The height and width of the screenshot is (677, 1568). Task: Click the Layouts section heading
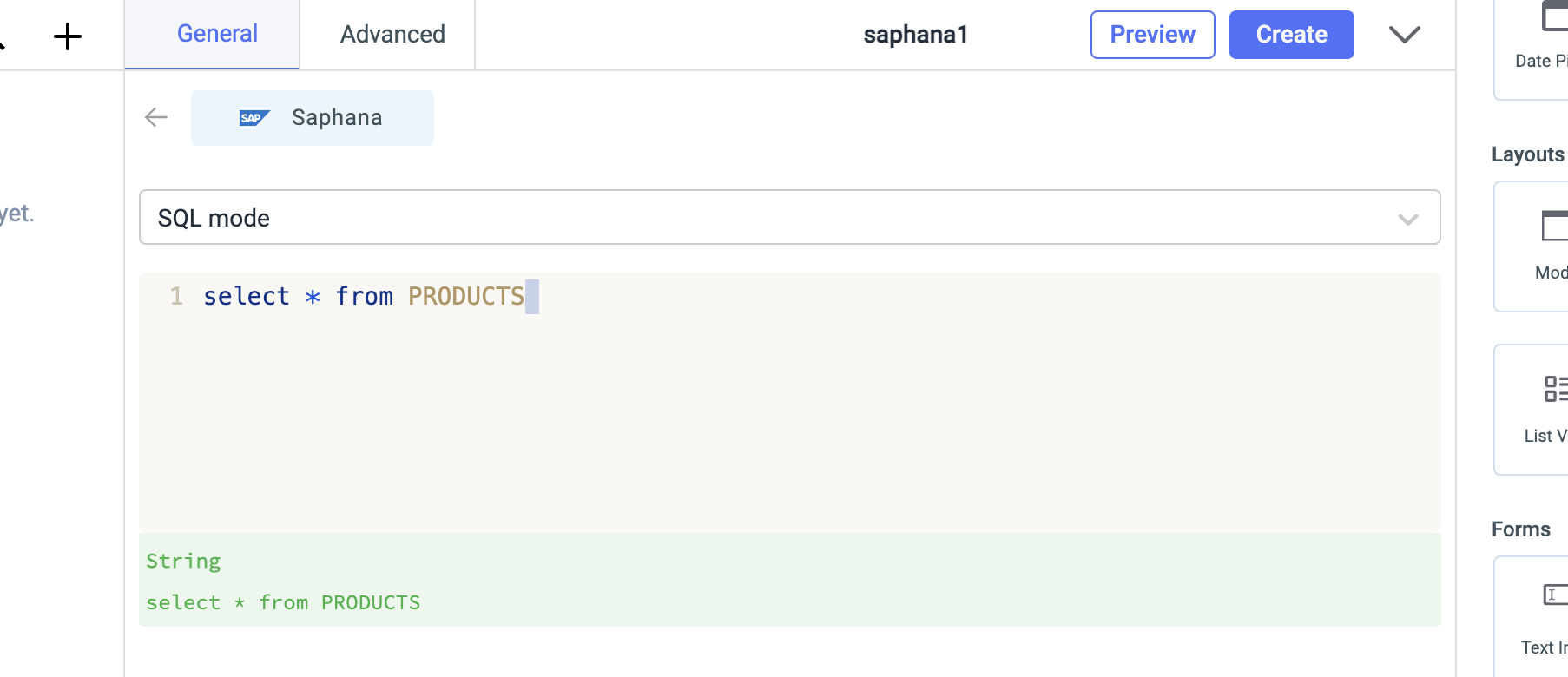(x=1527, y=154)
